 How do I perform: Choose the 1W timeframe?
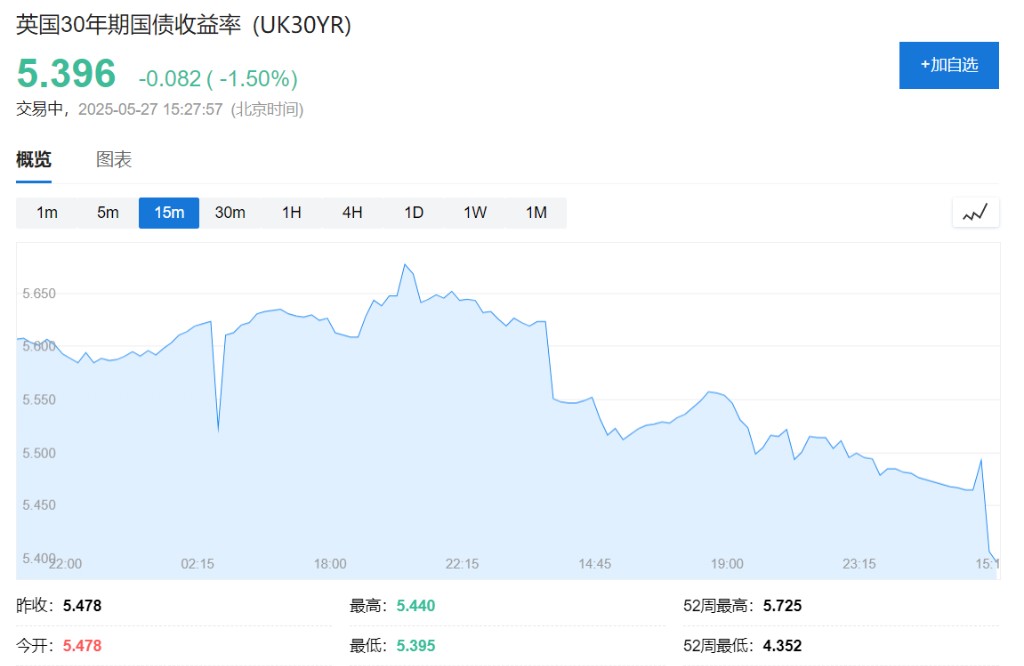(x=475, y=212)
